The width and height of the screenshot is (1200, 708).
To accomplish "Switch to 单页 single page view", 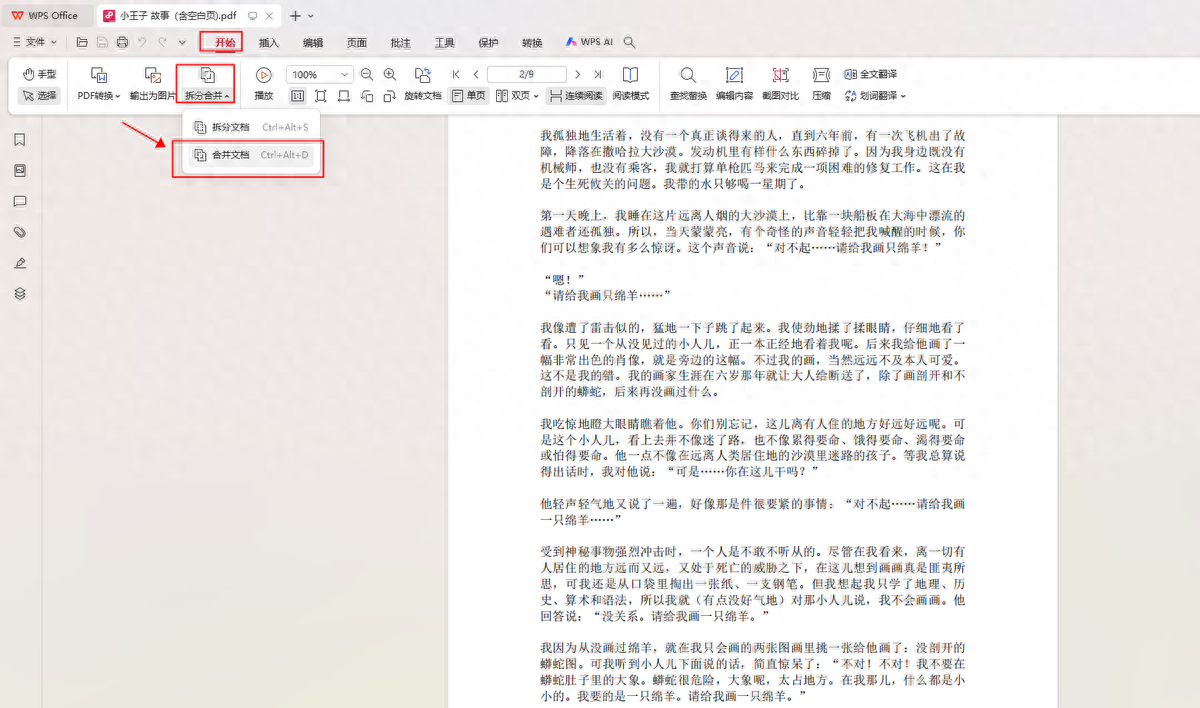I will [470, 96].
